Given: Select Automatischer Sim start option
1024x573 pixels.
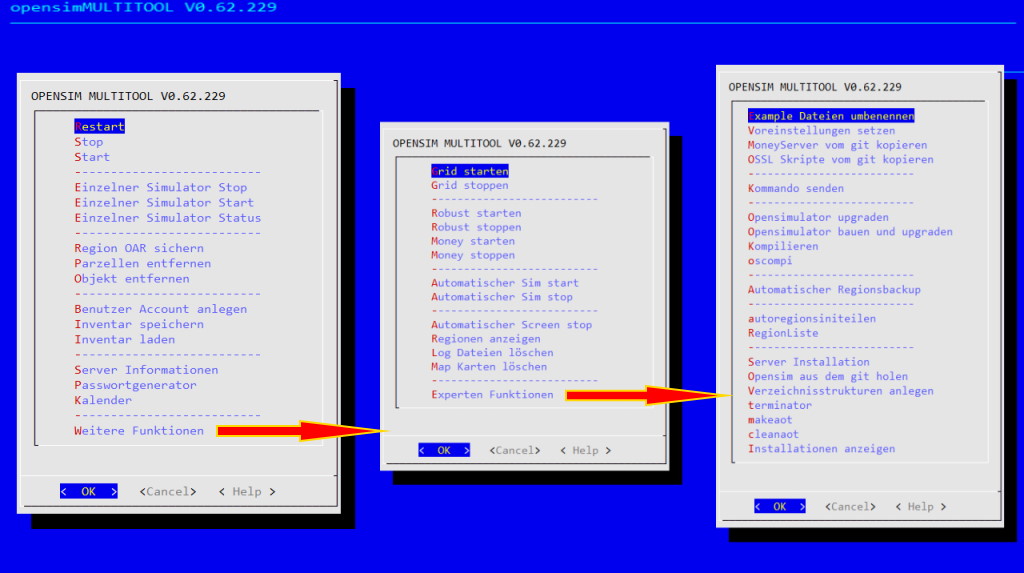Looking at the screenshot, I should [x=504, y=283].
